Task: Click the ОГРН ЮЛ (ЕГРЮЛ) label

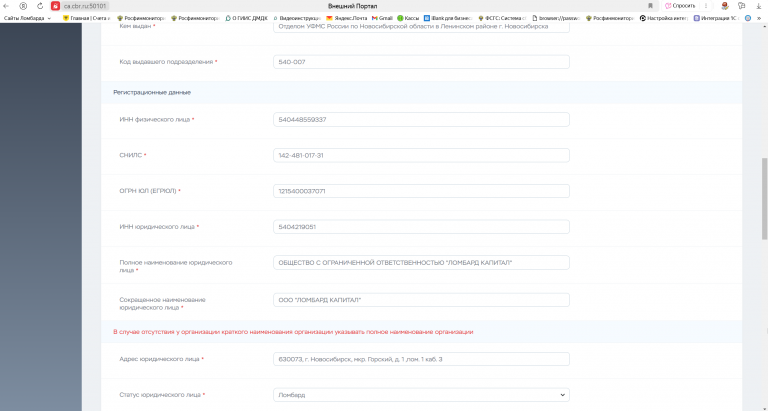Action: (150, 191)
